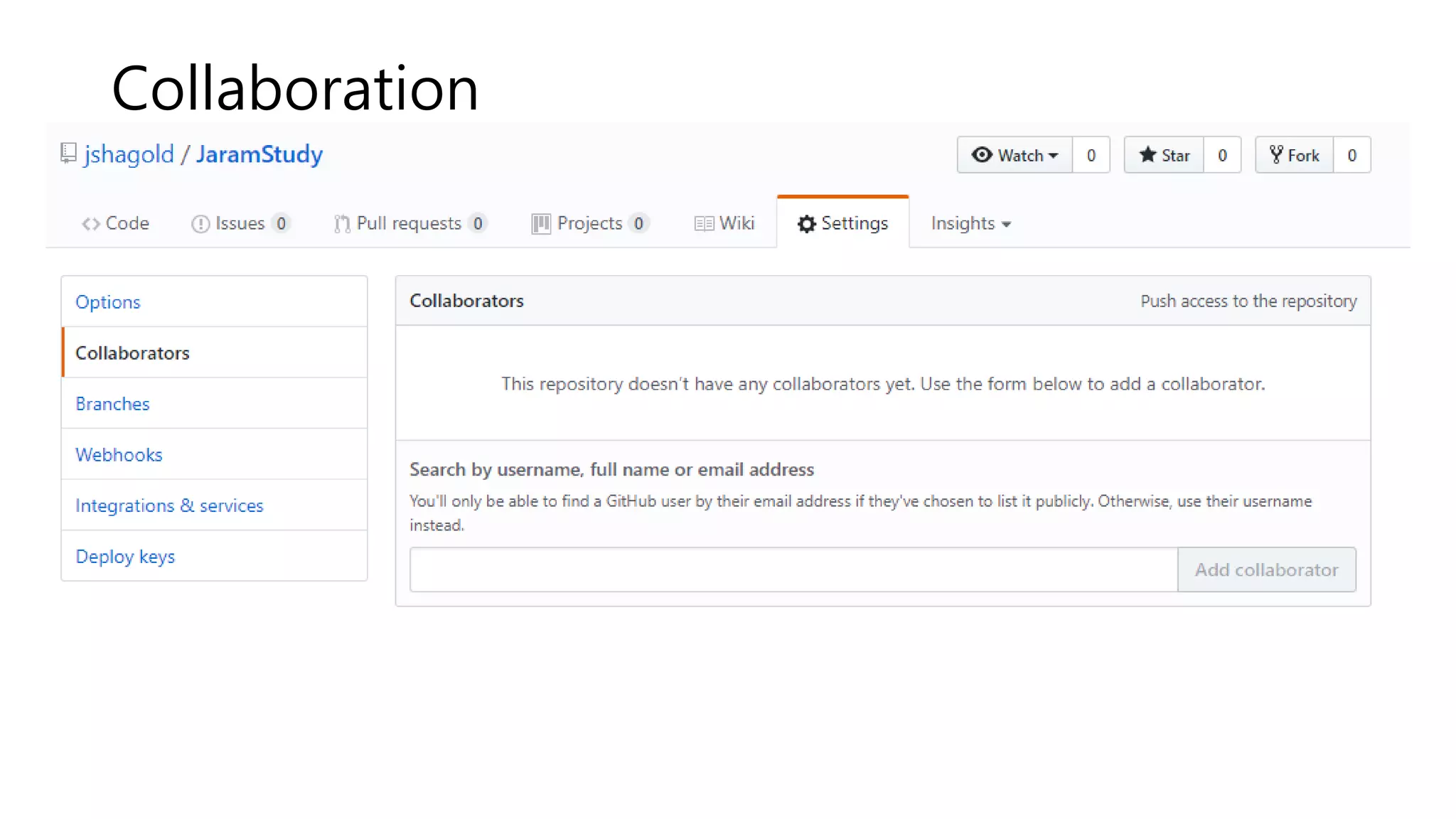Focus the collaborator search input field
1456x819 pixels.
(x=794, y=569)
